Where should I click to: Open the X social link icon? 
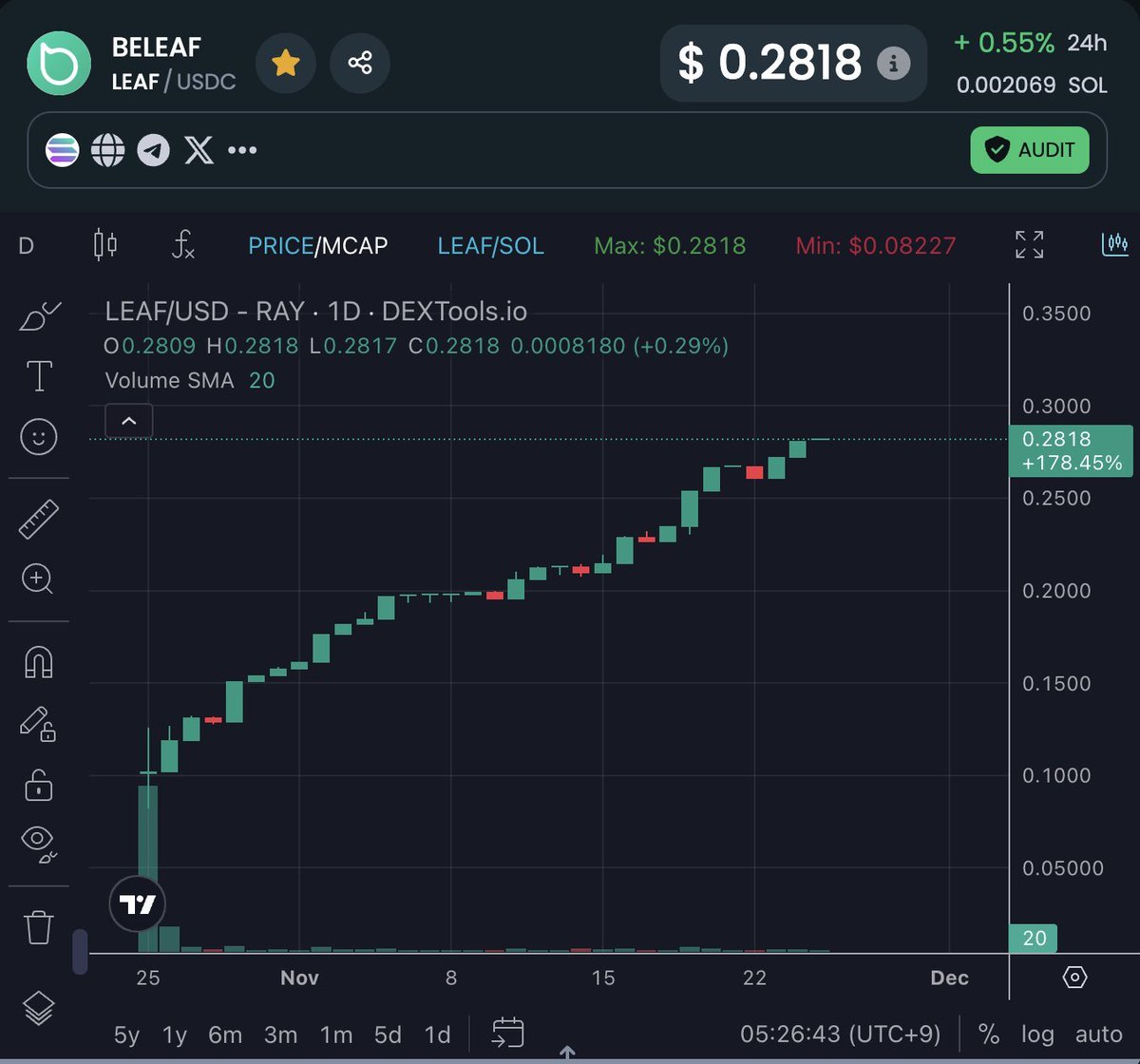199,150
